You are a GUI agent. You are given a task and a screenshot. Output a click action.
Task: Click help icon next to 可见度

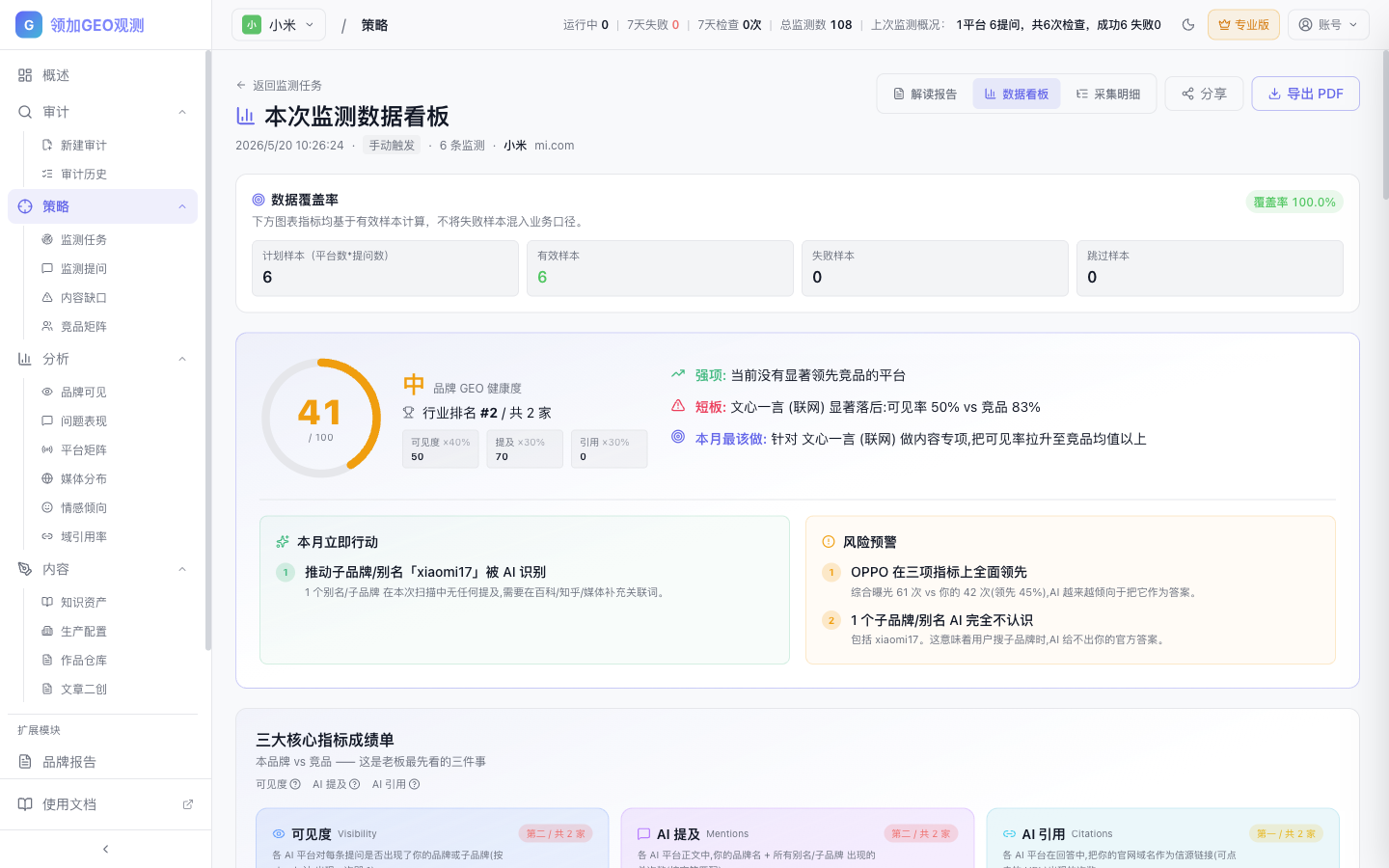pyautogui.click(x=295, y=784)
